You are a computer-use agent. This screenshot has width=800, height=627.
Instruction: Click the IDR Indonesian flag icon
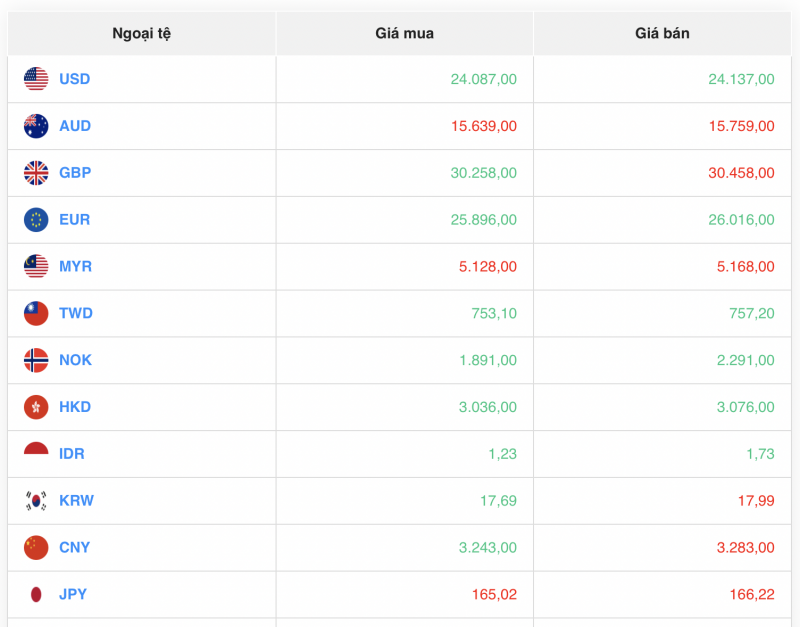click(36, 454)
